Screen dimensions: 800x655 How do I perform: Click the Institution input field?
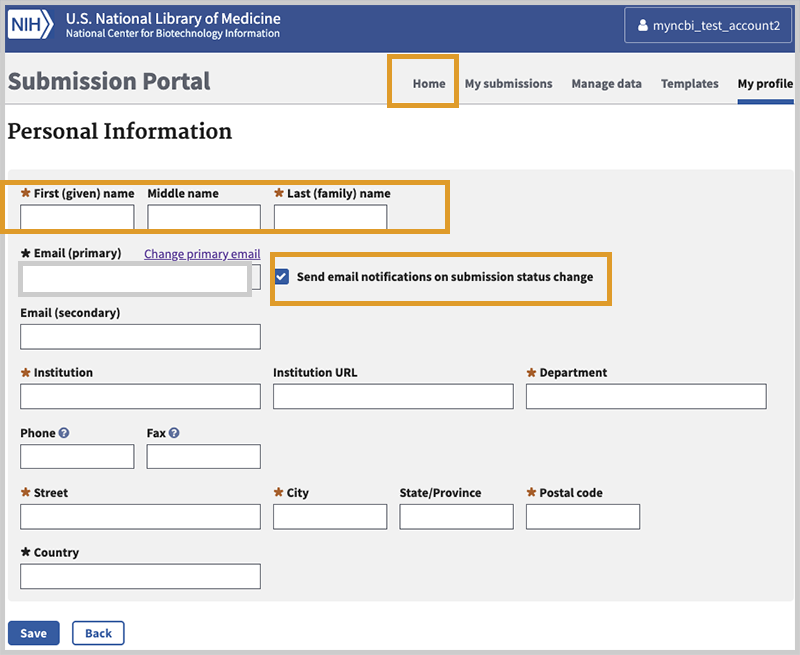point(140,396)
